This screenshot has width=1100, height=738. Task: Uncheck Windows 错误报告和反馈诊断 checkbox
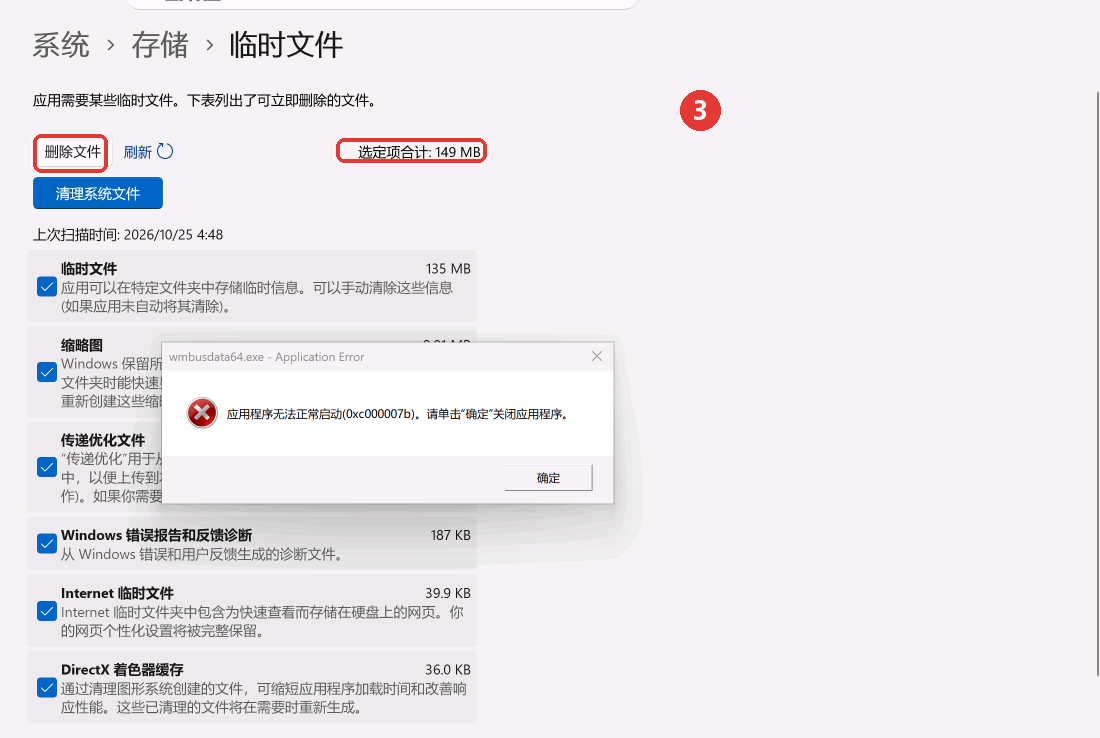point(47,544)
